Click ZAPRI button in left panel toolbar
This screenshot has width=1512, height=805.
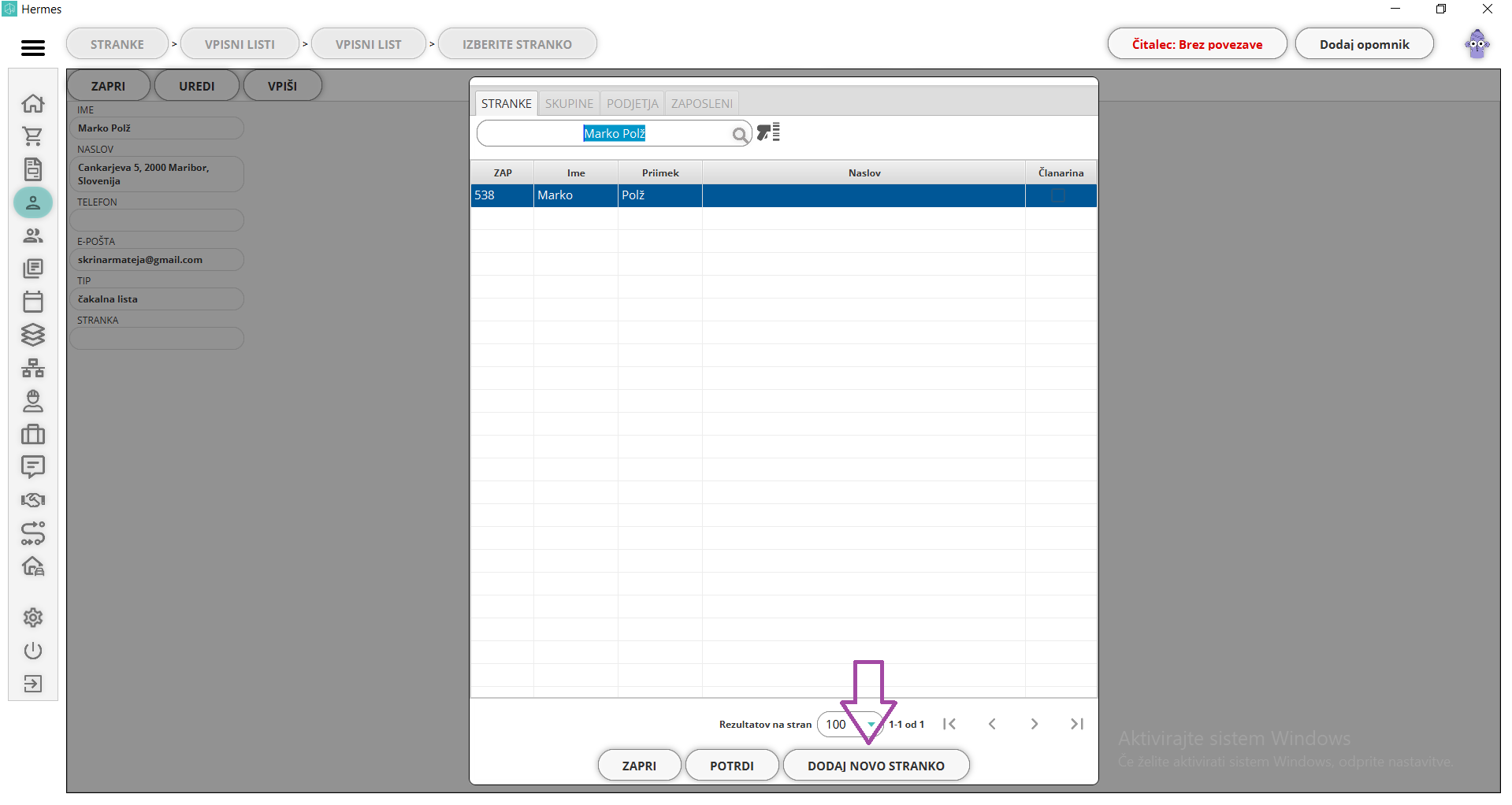109,86
